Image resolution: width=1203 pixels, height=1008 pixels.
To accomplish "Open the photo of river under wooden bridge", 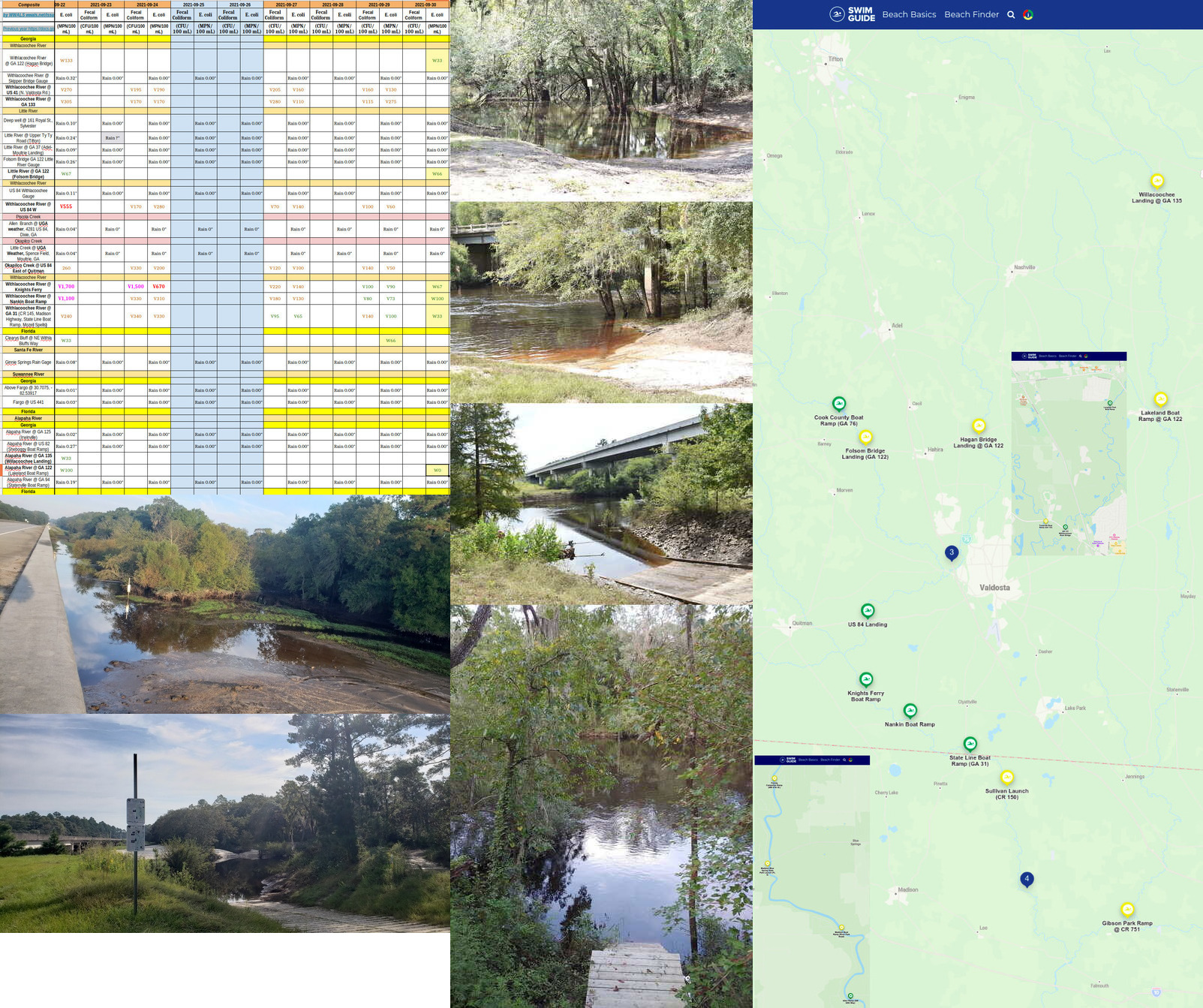I will click(601, 302).
